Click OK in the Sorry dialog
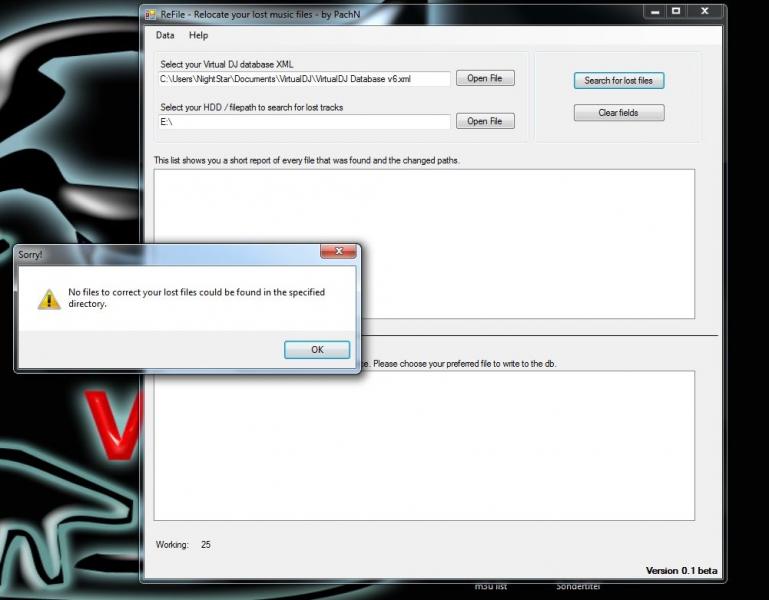 [x=317, y=350]
